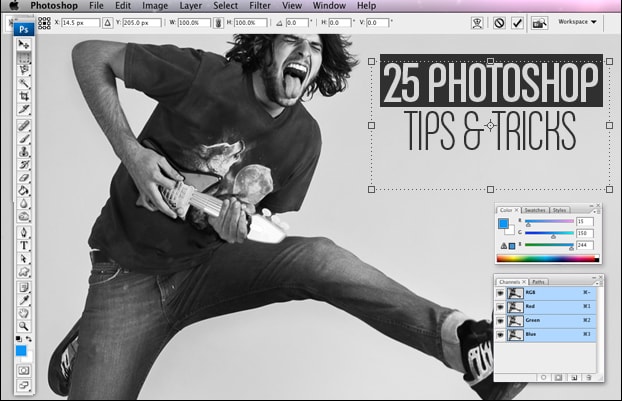Image resolution: width=622 pixels, height=401 pixels.
Task: Hide the RGB channel eye
Action: coord(500,293)
